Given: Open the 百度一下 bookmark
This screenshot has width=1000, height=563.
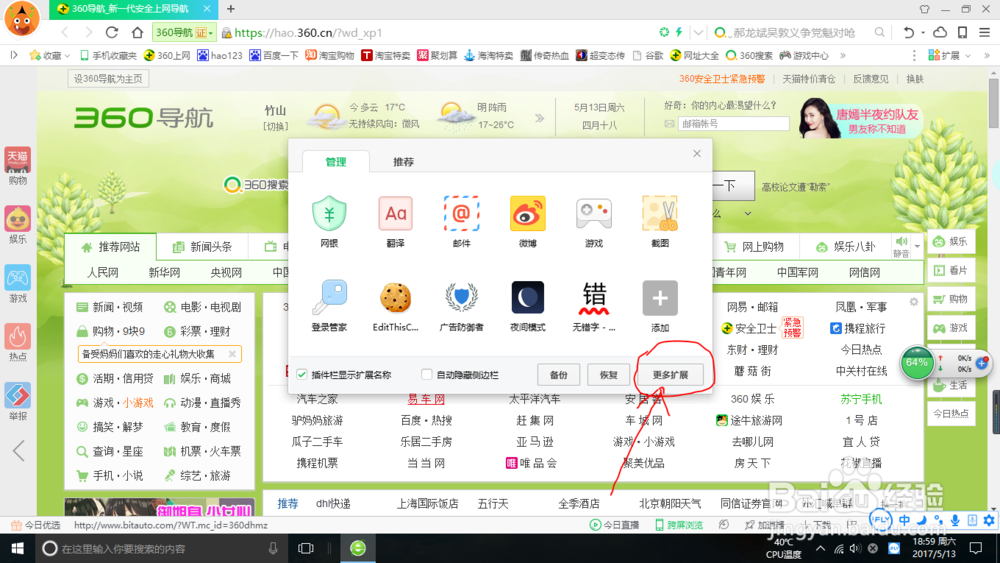Looking at the screenshot, I should tap(274, 55).
